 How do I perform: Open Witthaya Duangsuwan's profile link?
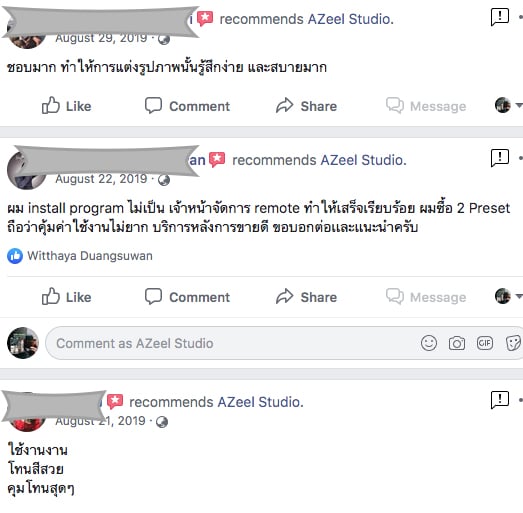90,256
